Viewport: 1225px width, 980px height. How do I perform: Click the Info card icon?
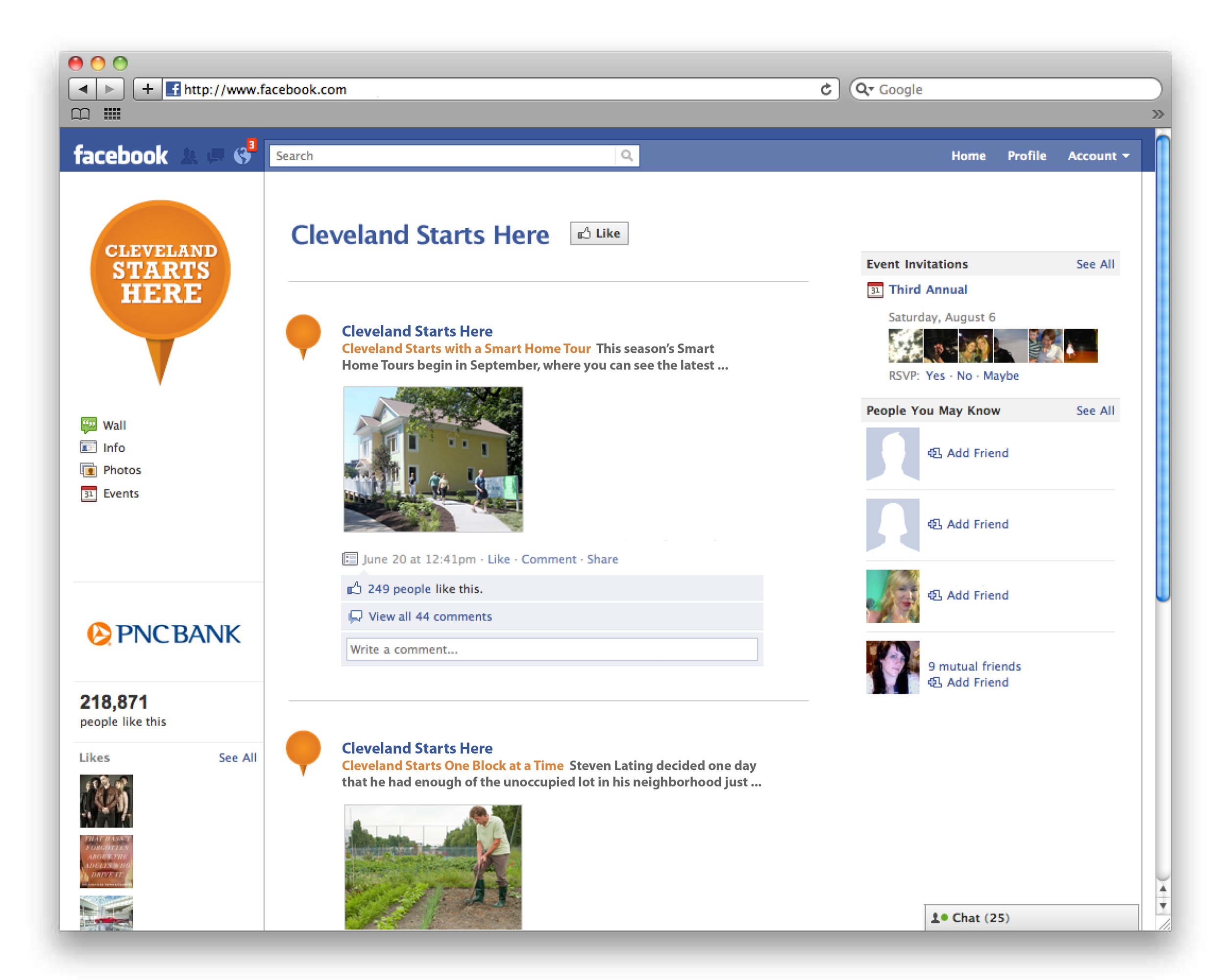(x=88, y=447)
